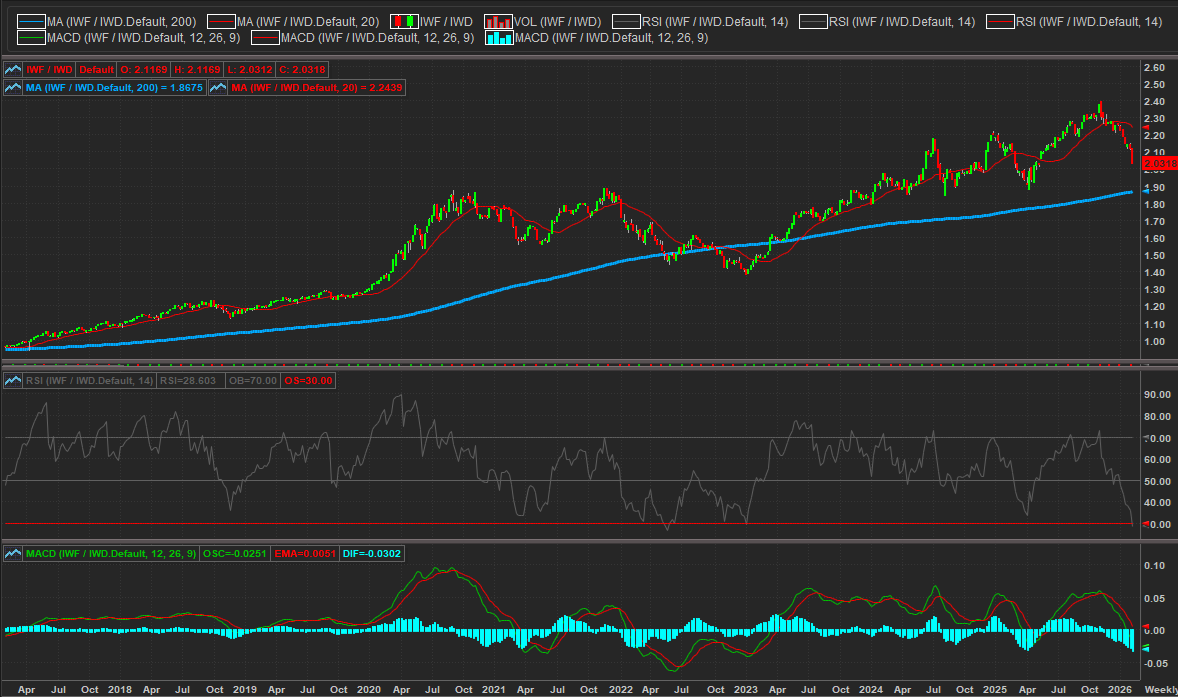Toggle the red-line RSI legend entry
The width and height of the screenshot is (1178, 697).
coord(1000,21)
